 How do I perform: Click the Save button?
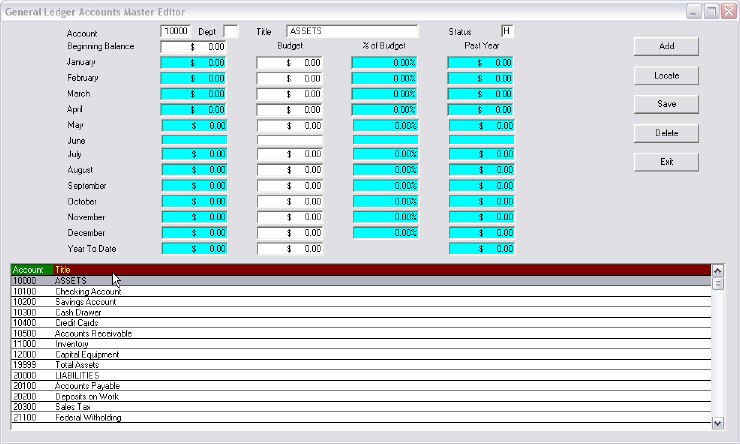665,104
